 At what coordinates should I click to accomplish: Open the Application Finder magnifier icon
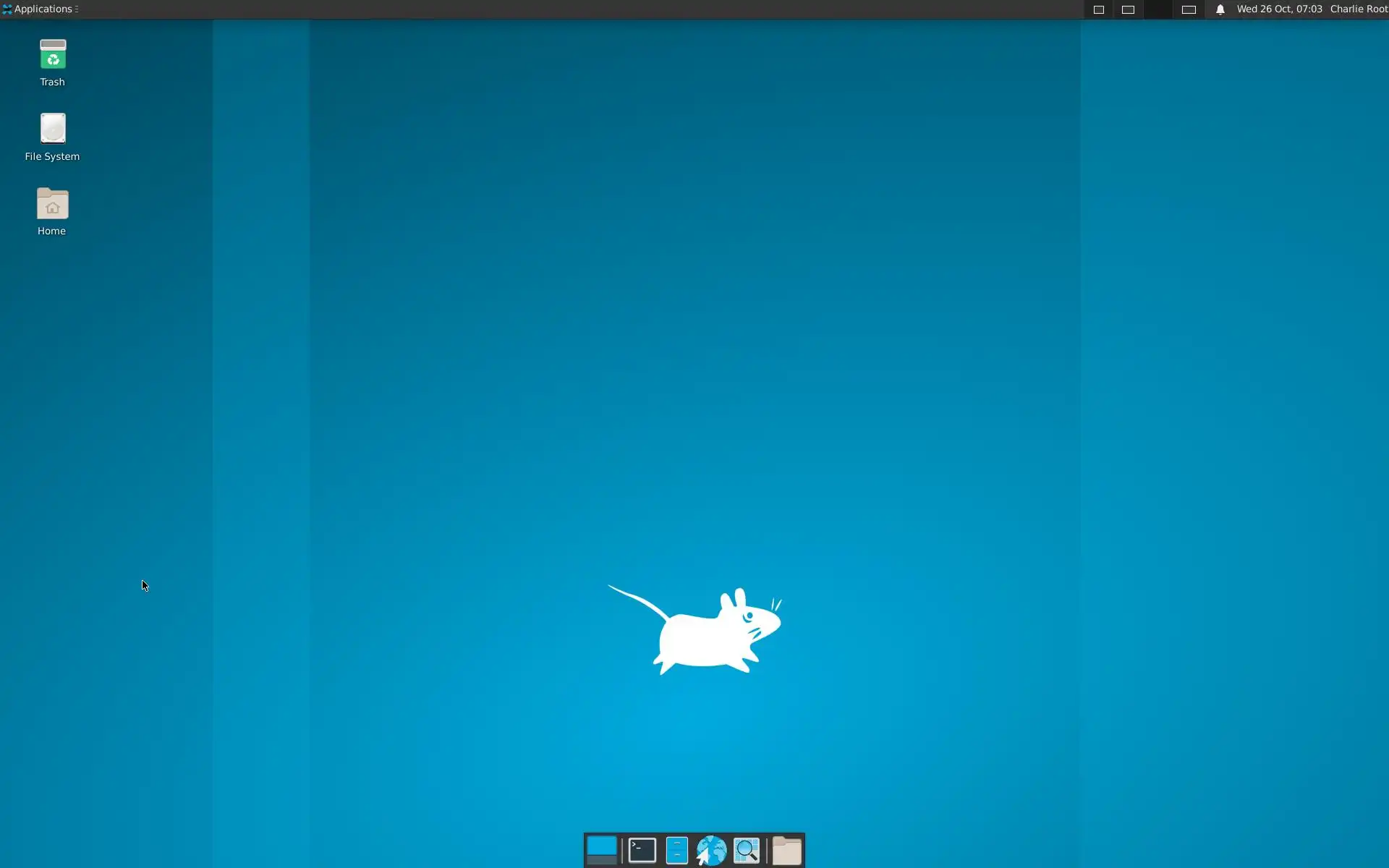point(746,851)
